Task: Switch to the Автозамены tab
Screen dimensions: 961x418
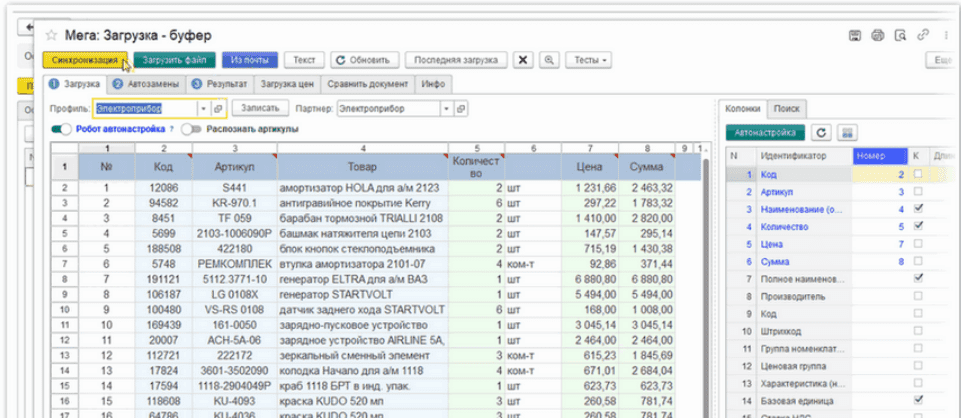Action: (x=144, y=84)
